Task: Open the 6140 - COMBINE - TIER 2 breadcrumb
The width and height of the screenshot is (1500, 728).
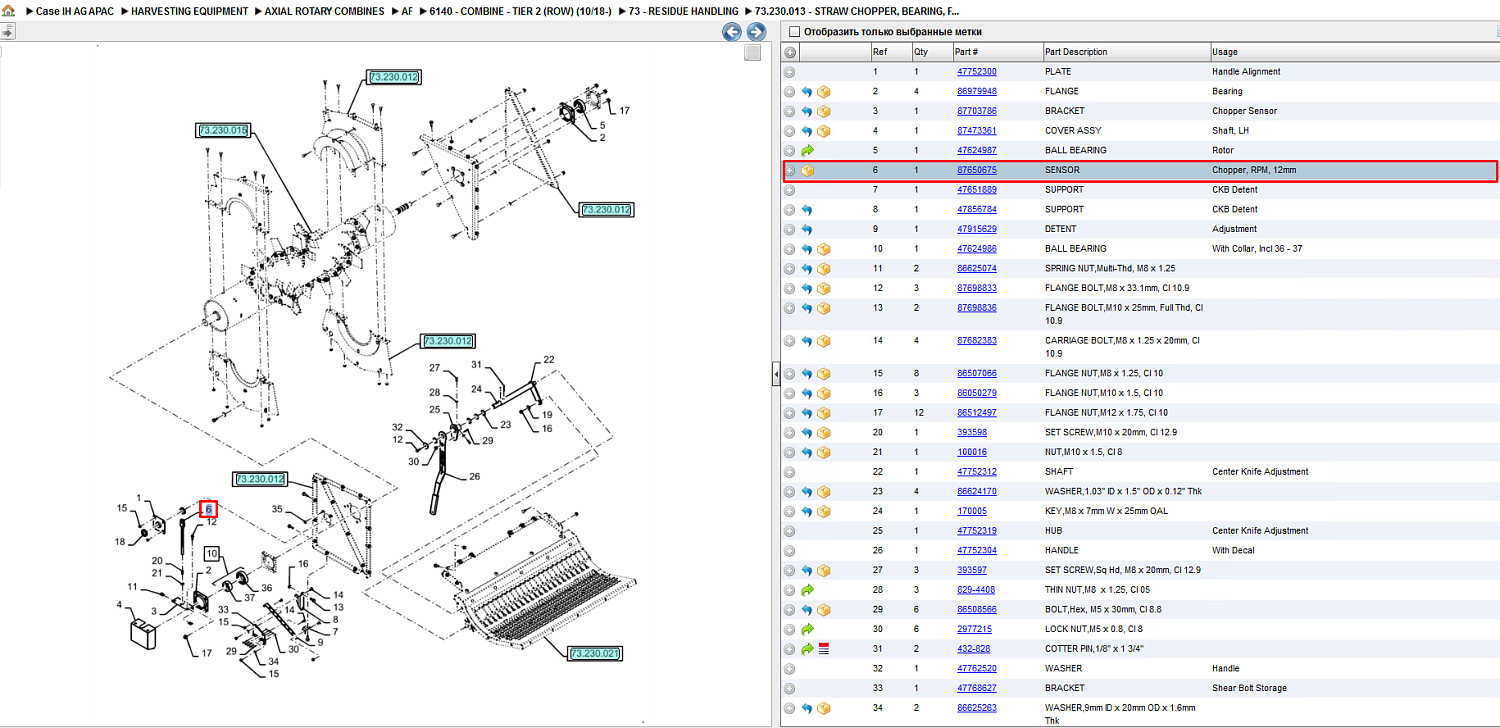Action: click(x=521, y=11)
